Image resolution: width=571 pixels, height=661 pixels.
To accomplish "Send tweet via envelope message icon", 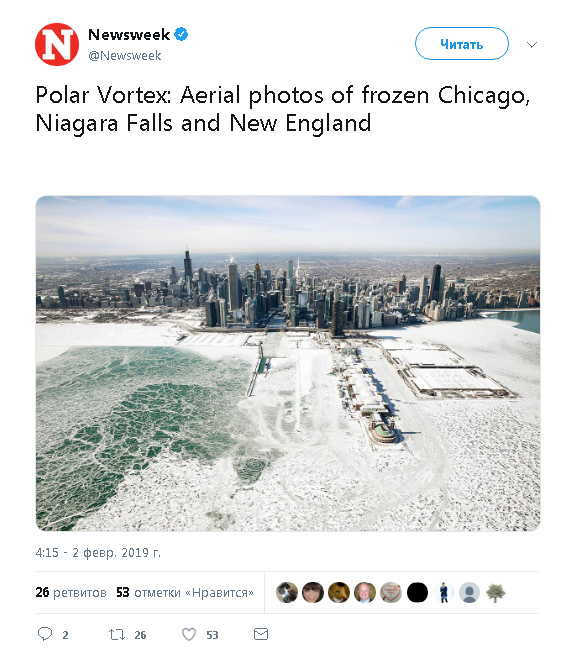I will pos(261,634).
